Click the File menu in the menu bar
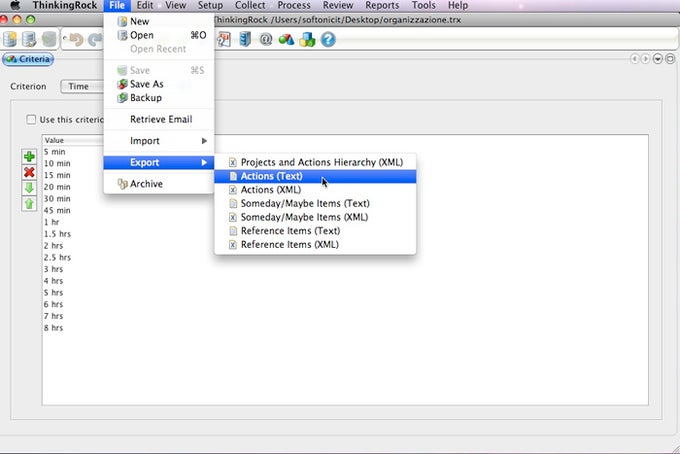The width and height of the screenshot is (680, 454). [117, 5]
